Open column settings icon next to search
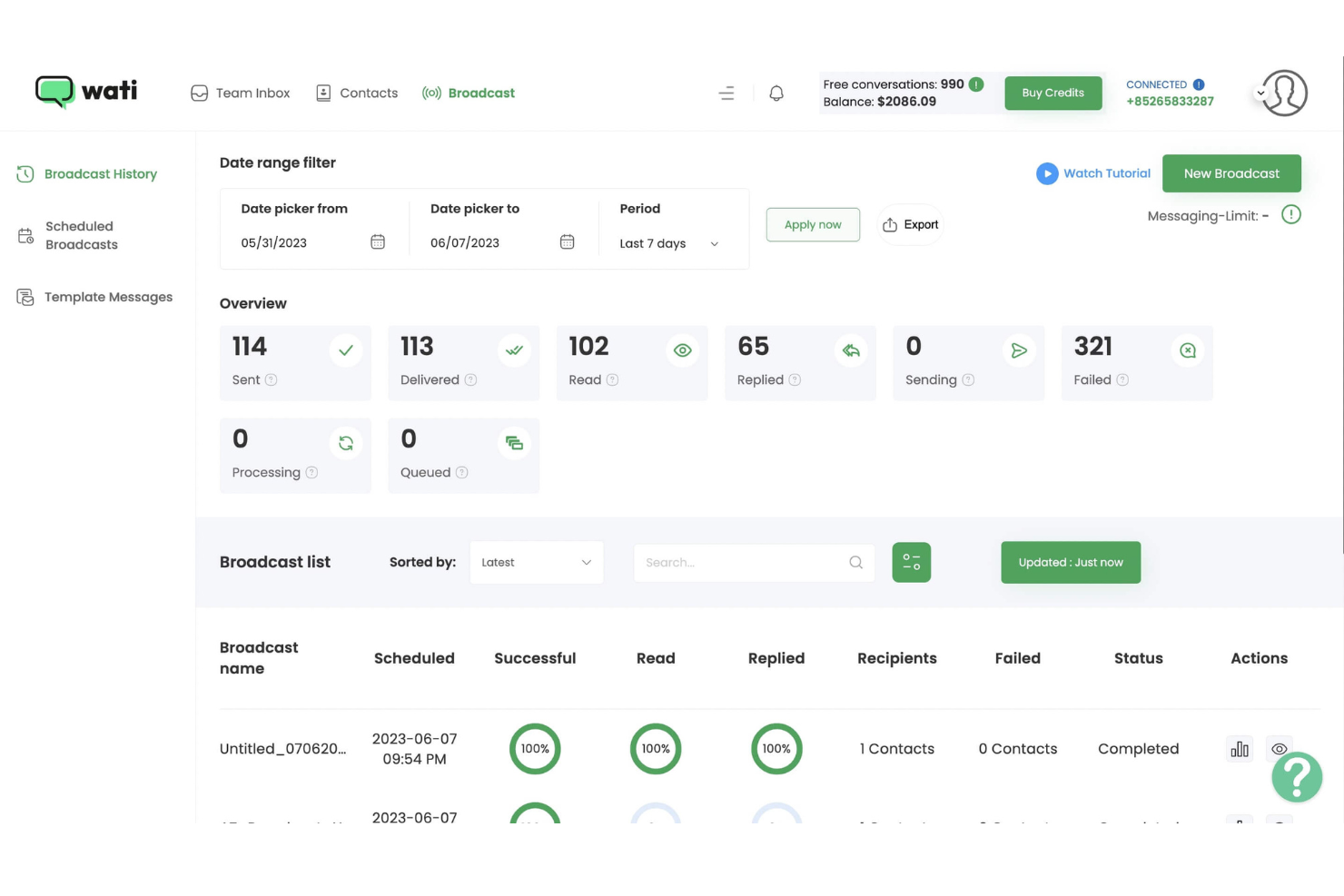The height and width of the screenshot is (896, 1344). [911, 562]
